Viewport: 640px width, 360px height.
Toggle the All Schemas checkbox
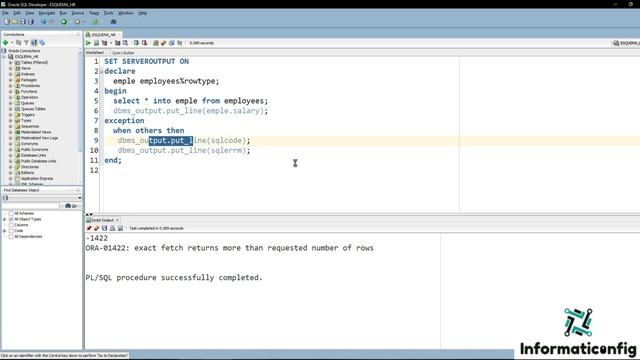(11, 213)
